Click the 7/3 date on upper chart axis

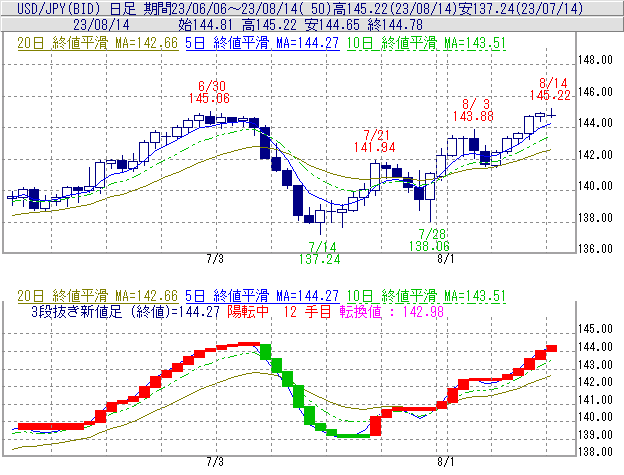click(x=215, y=259)
